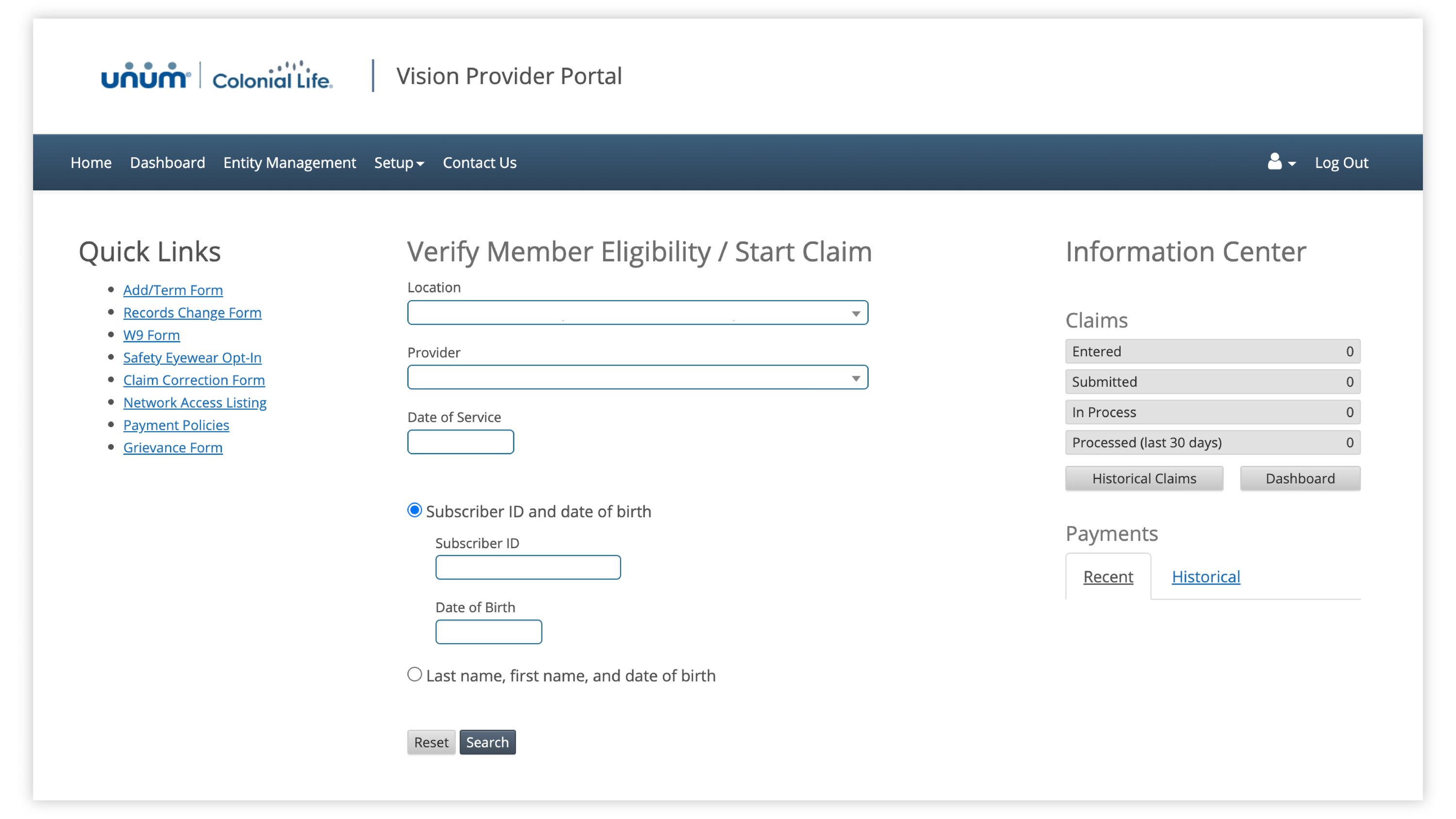The height and width of the screenshot is (819, 1456).
Task: Open the user profile icon menu
Action: (1274, 163)
